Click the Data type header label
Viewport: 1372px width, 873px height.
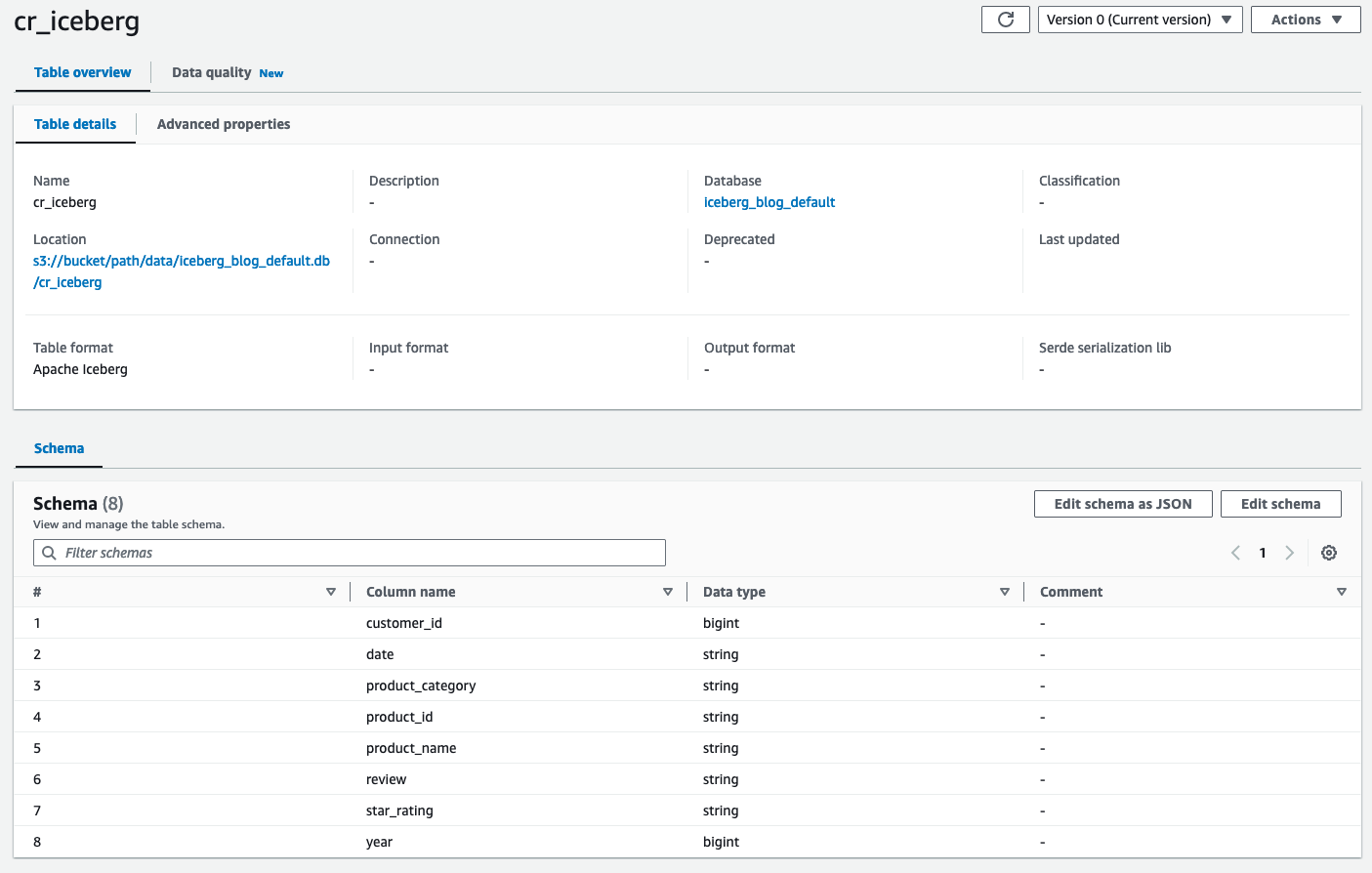pyautogui.click(x=734, y=592)
